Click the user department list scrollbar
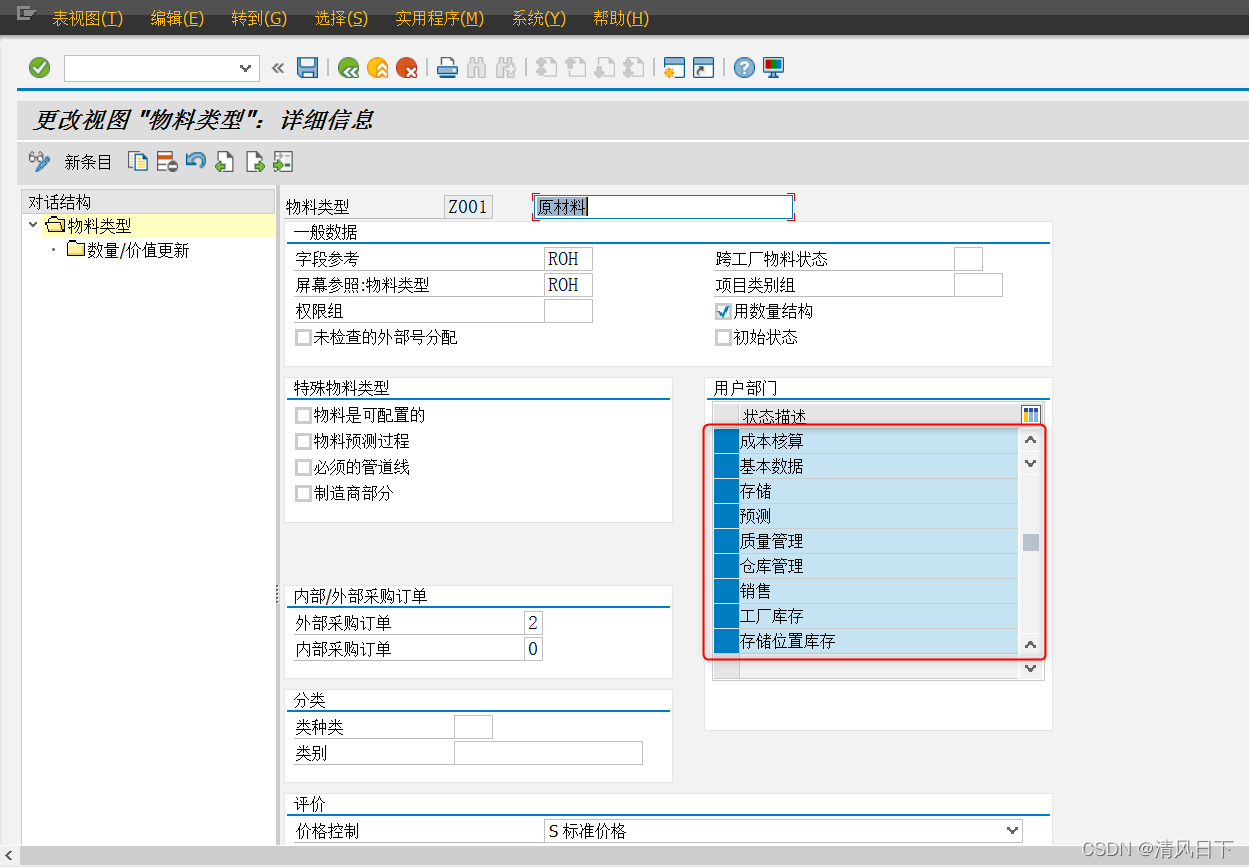Screen dimensions: 1249x868 click(x=1030, y=540)
